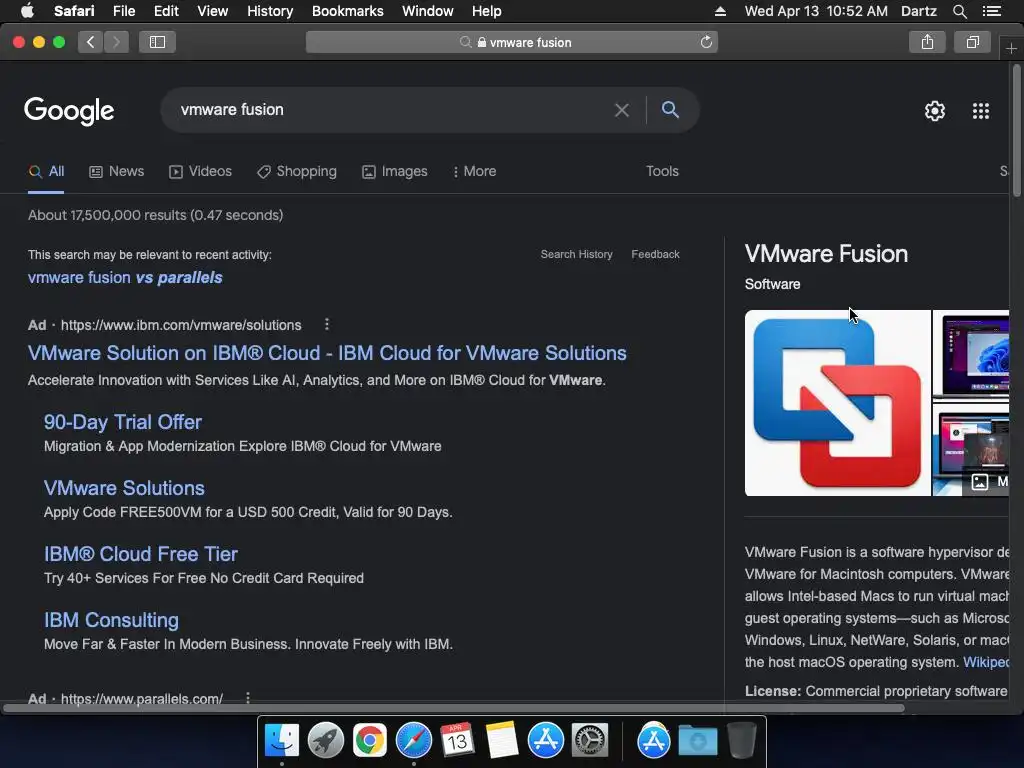Screen dimensions: 1024x768
Task: Click the blue magnifier search button
Action: (x=670, y=110)
